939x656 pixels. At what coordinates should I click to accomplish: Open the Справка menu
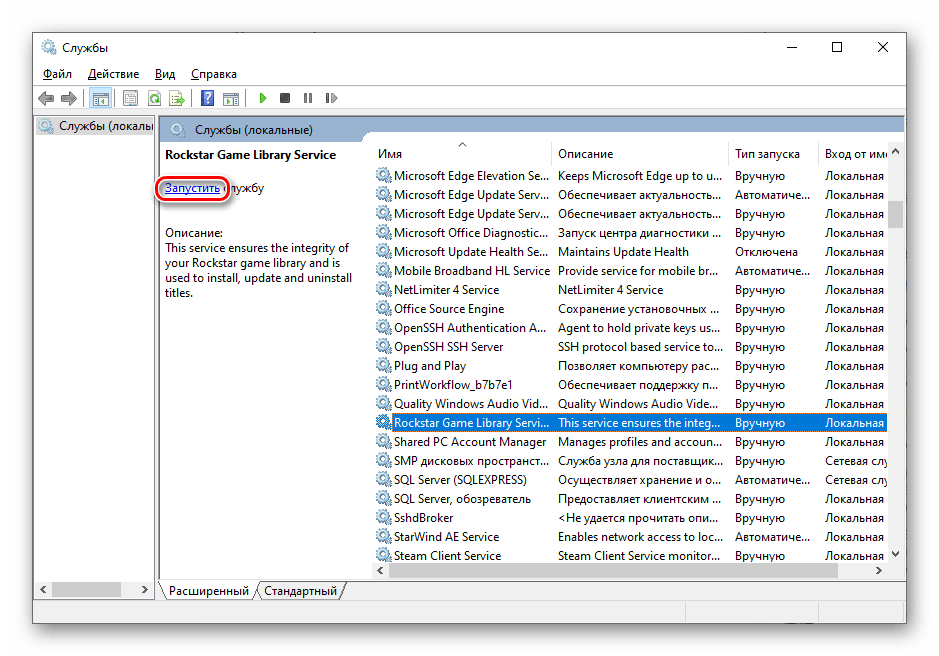(213, 74)
